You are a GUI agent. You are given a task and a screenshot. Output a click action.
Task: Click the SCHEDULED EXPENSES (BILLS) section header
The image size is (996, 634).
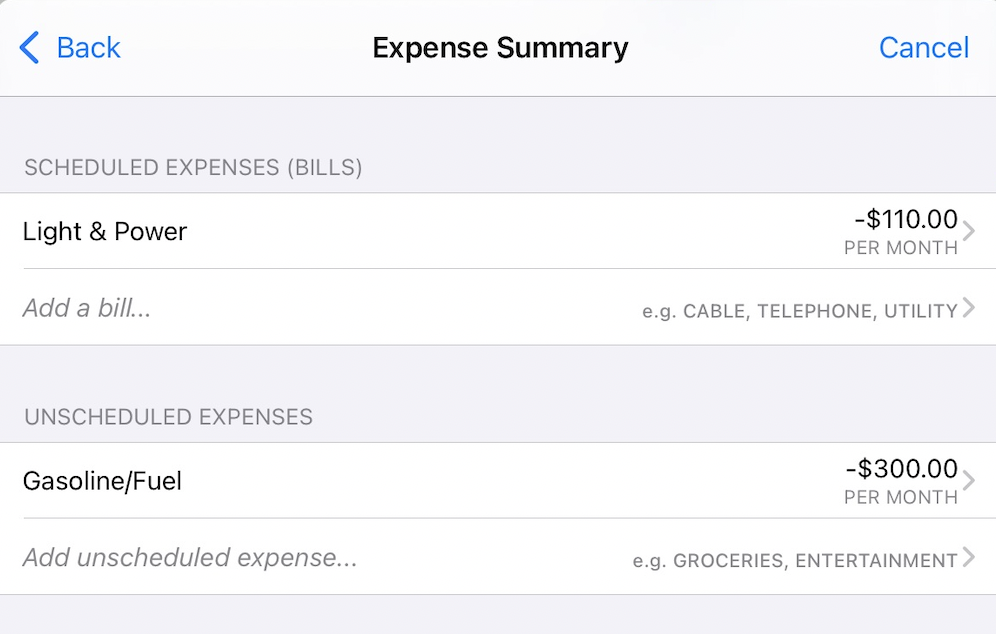click(x=193, y=167)
